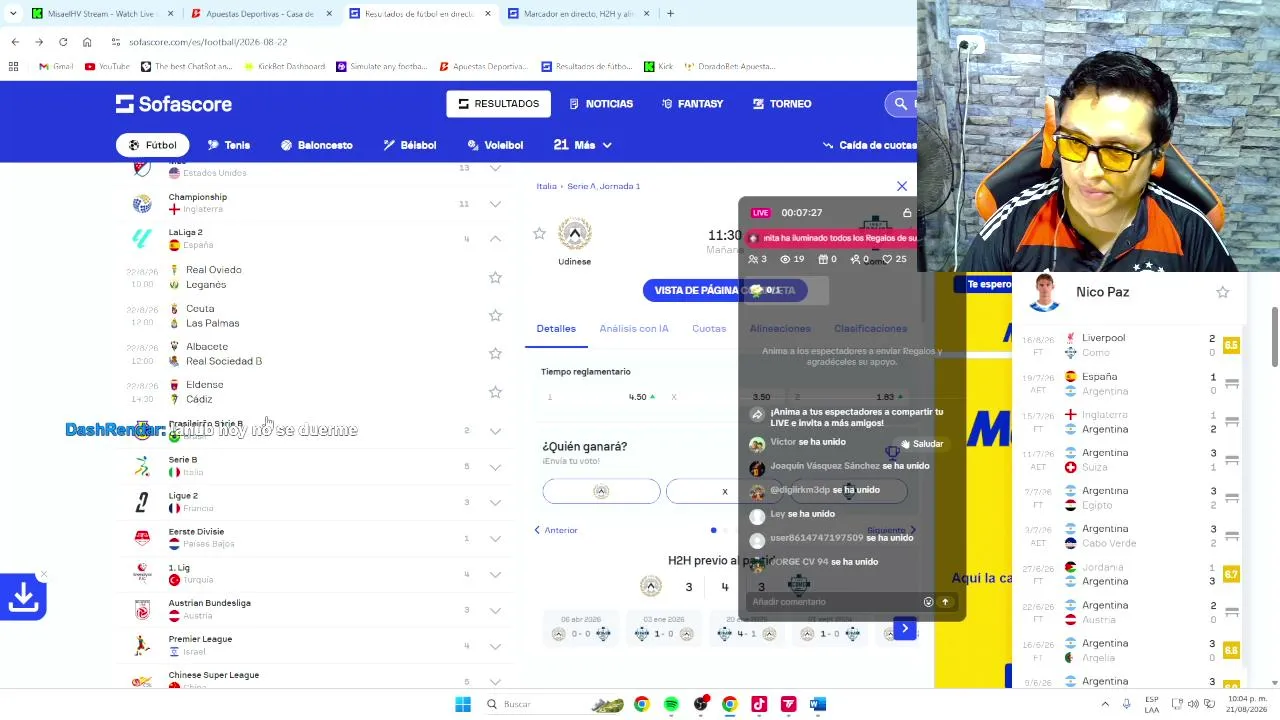Click the Udinese team crest
Image resolution: width=1280 pixels, height=720 pixels.
574,235
